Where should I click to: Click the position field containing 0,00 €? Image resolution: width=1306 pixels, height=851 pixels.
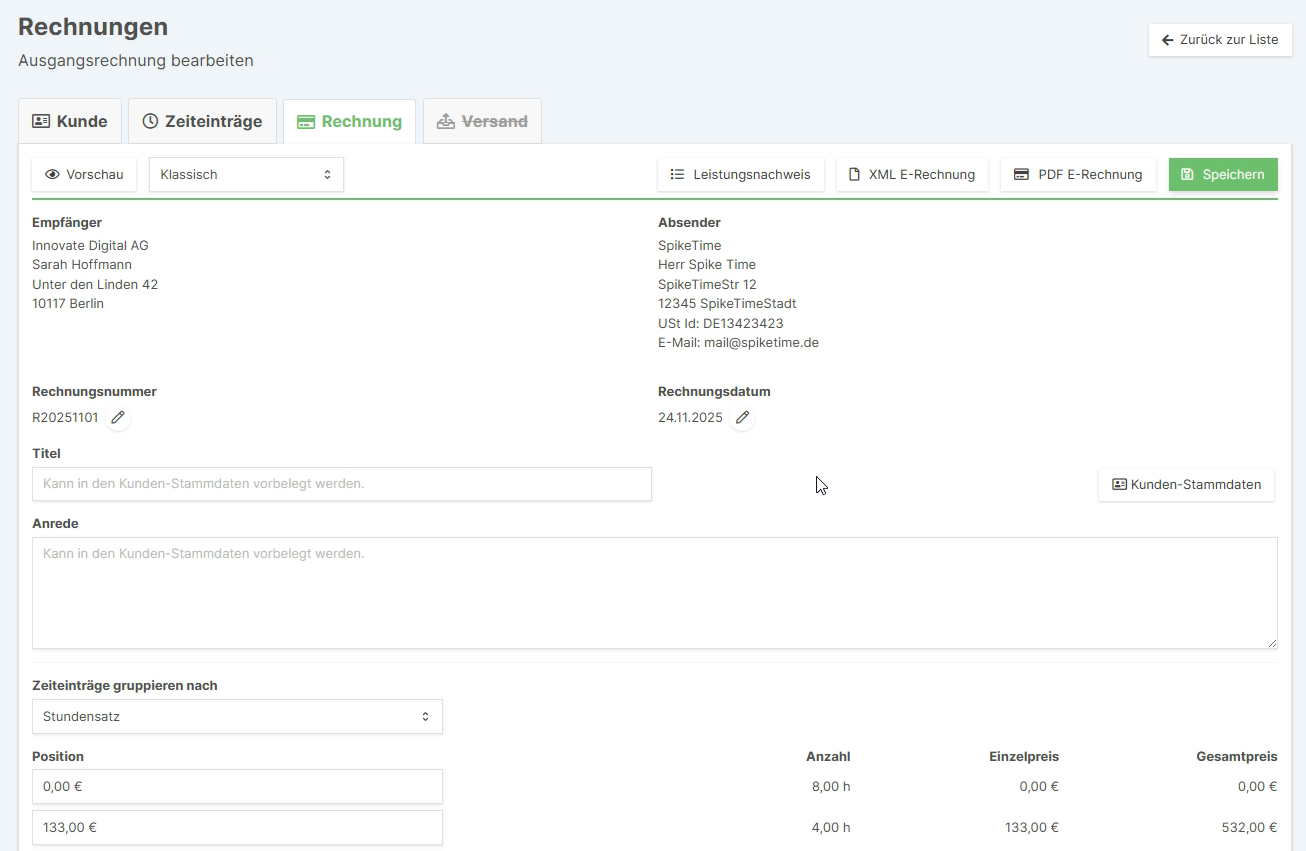tap(237, 786)
